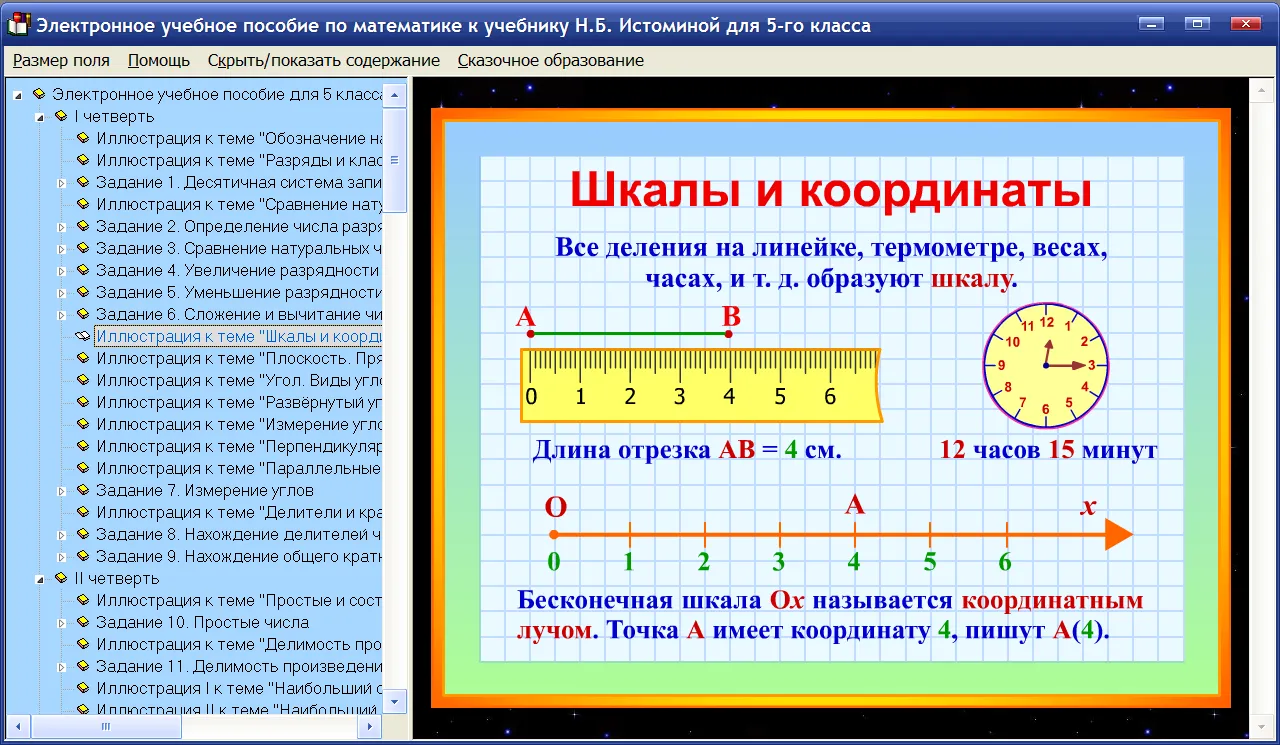Click book icon of 'Измерение угло' illustration row

pos(83,424)
